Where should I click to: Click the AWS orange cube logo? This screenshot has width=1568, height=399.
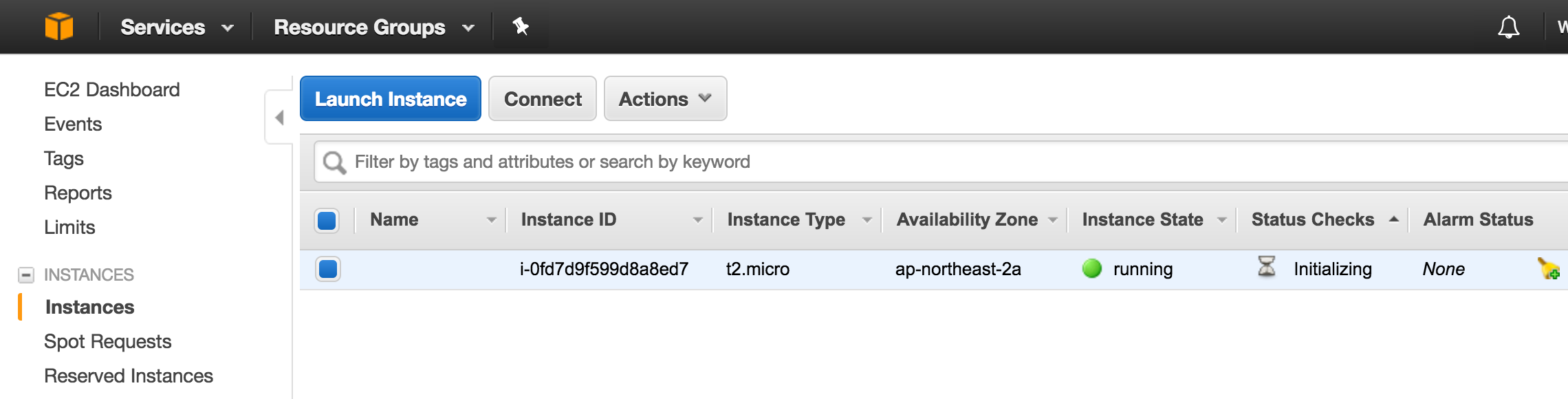click(x=59, y=27)
